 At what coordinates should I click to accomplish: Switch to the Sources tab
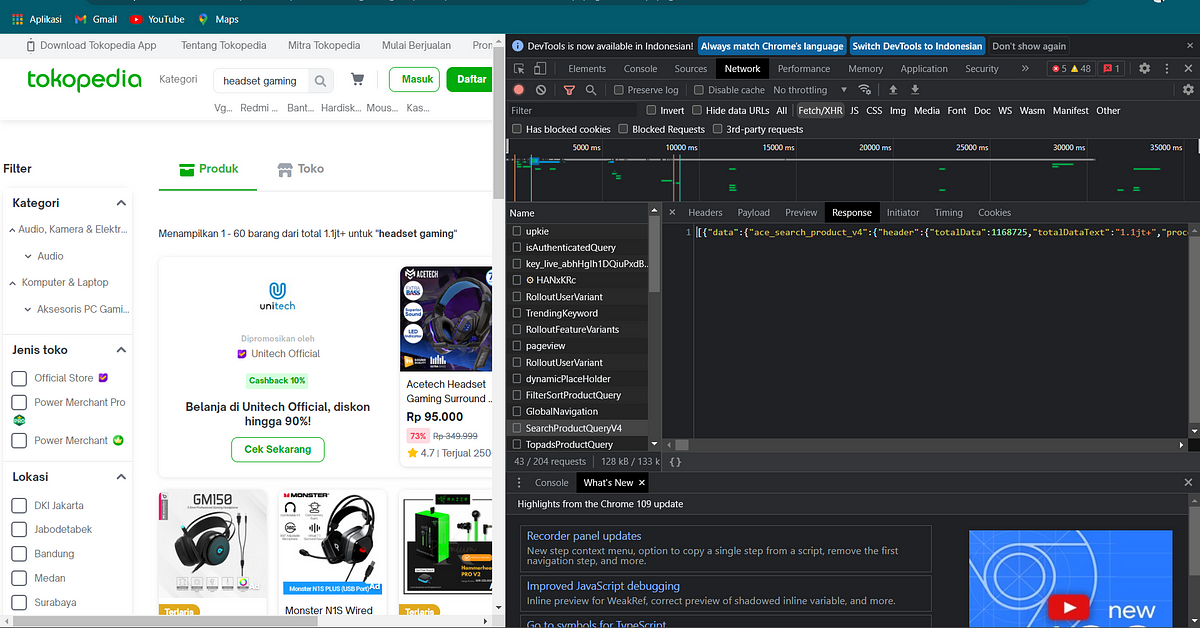[x=691, y=69]
